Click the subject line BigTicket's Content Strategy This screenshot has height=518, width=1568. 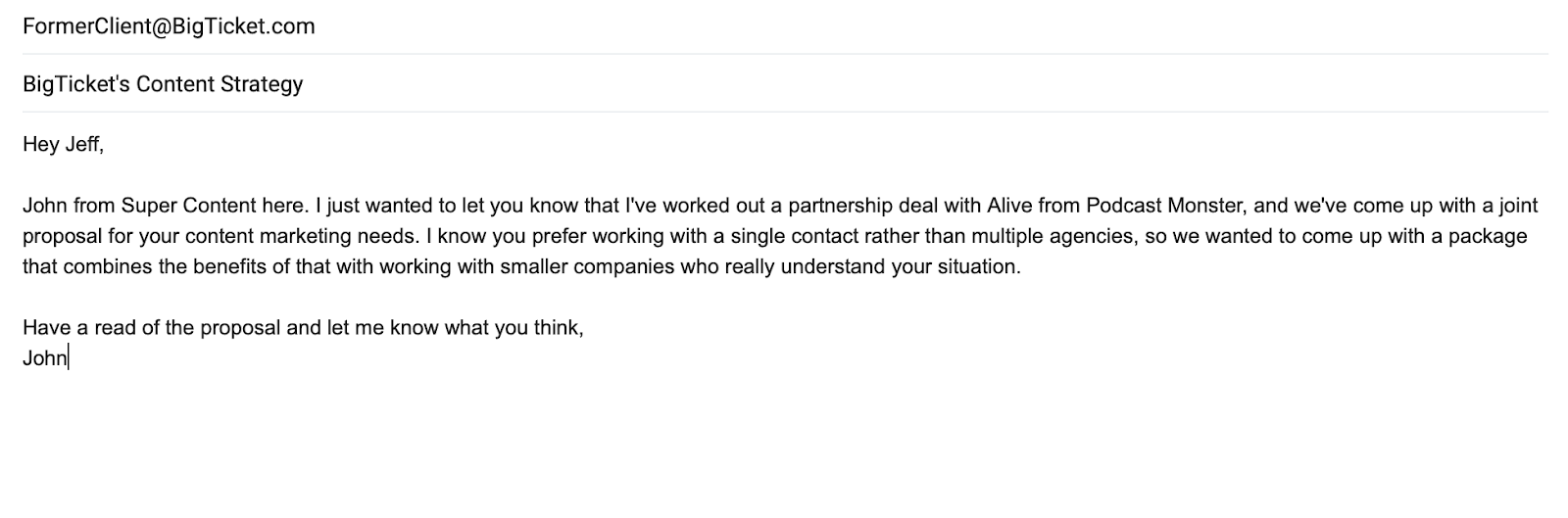(x=163, y=84)
